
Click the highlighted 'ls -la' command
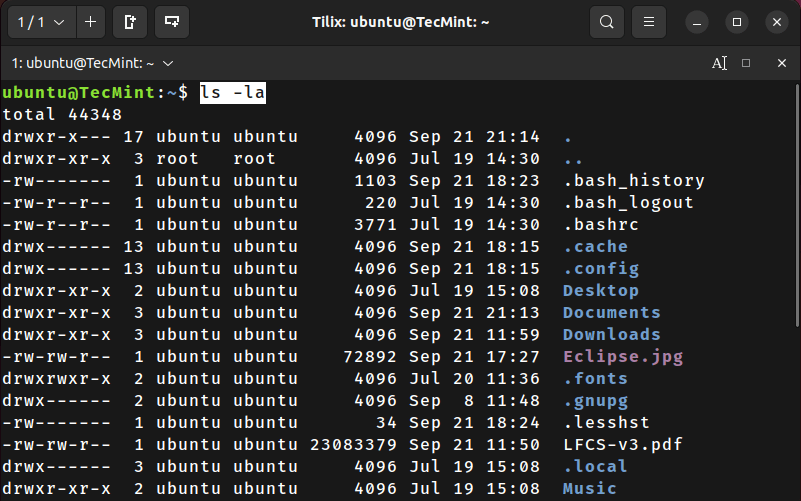pyautogui.click(x=232, y=92)
